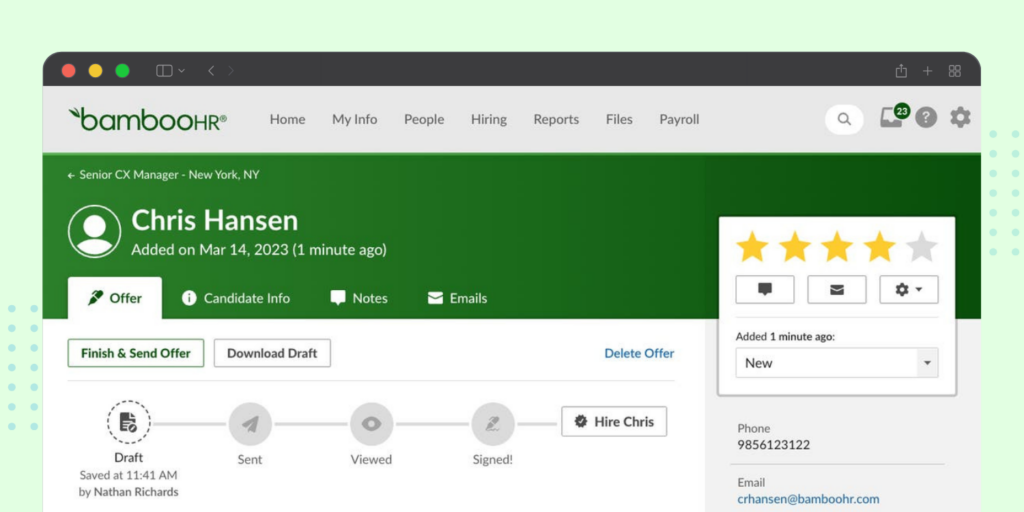Click the search magnifier button
Viewport: 1024px width, 512px height.
(x=844, y=119)
